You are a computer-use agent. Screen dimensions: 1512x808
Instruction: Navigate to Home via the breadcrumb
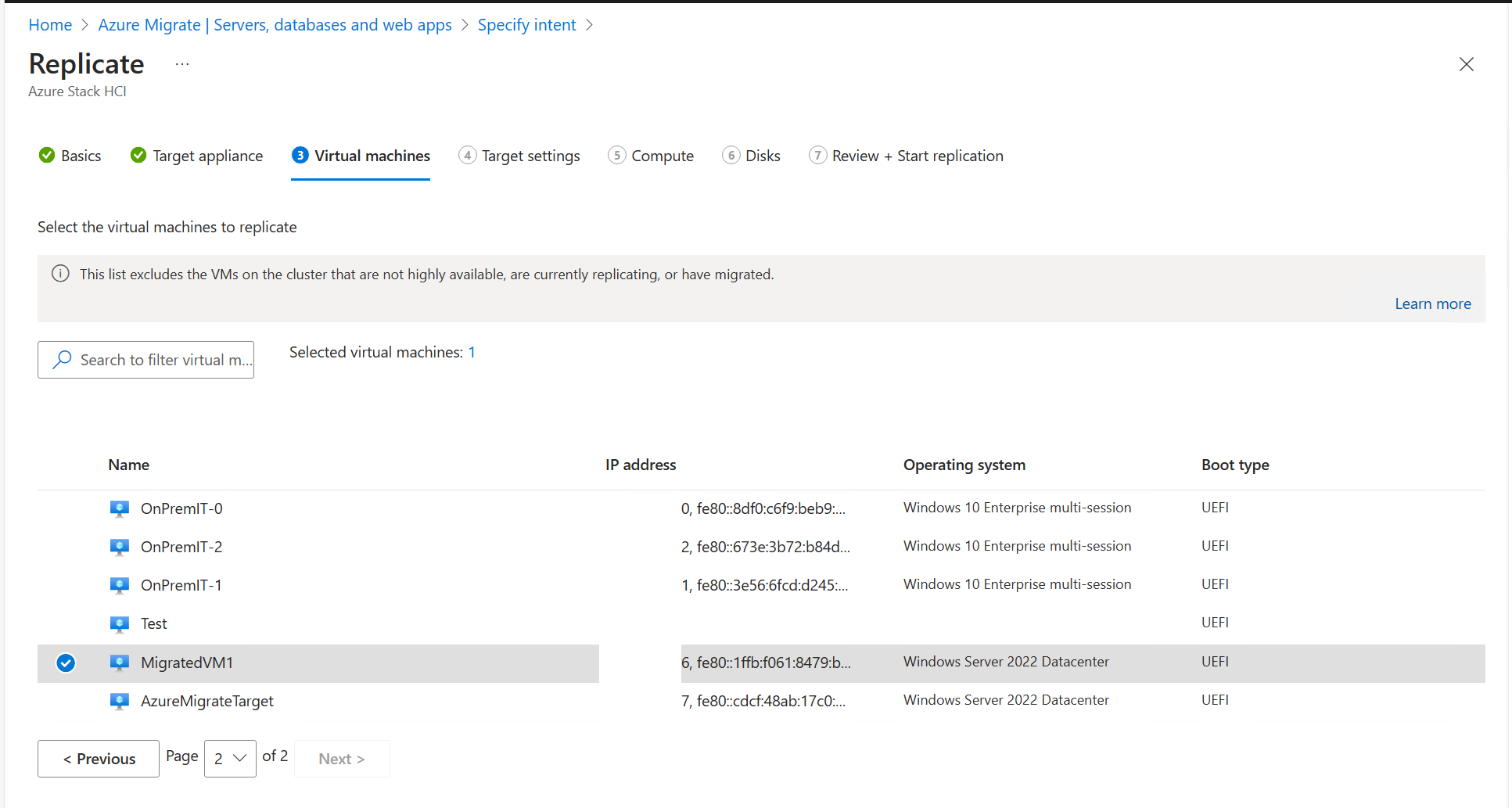click(x=49, y=24)
